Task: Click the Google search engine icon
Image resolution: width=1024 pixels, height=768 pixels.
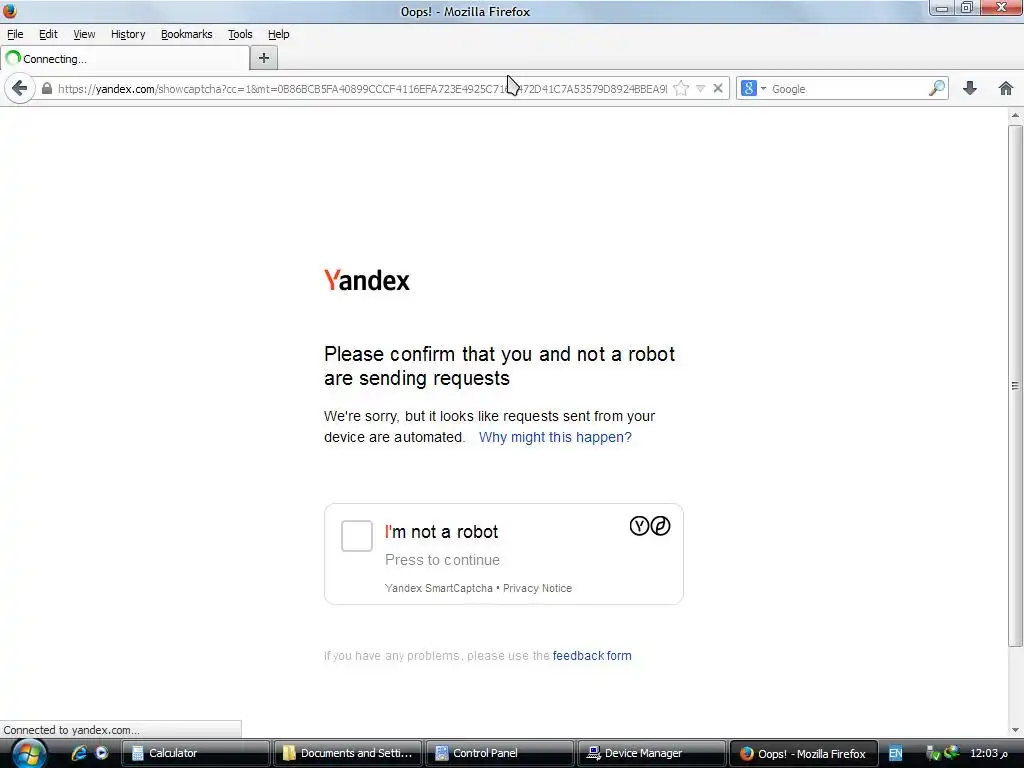Action: point(749,88)
